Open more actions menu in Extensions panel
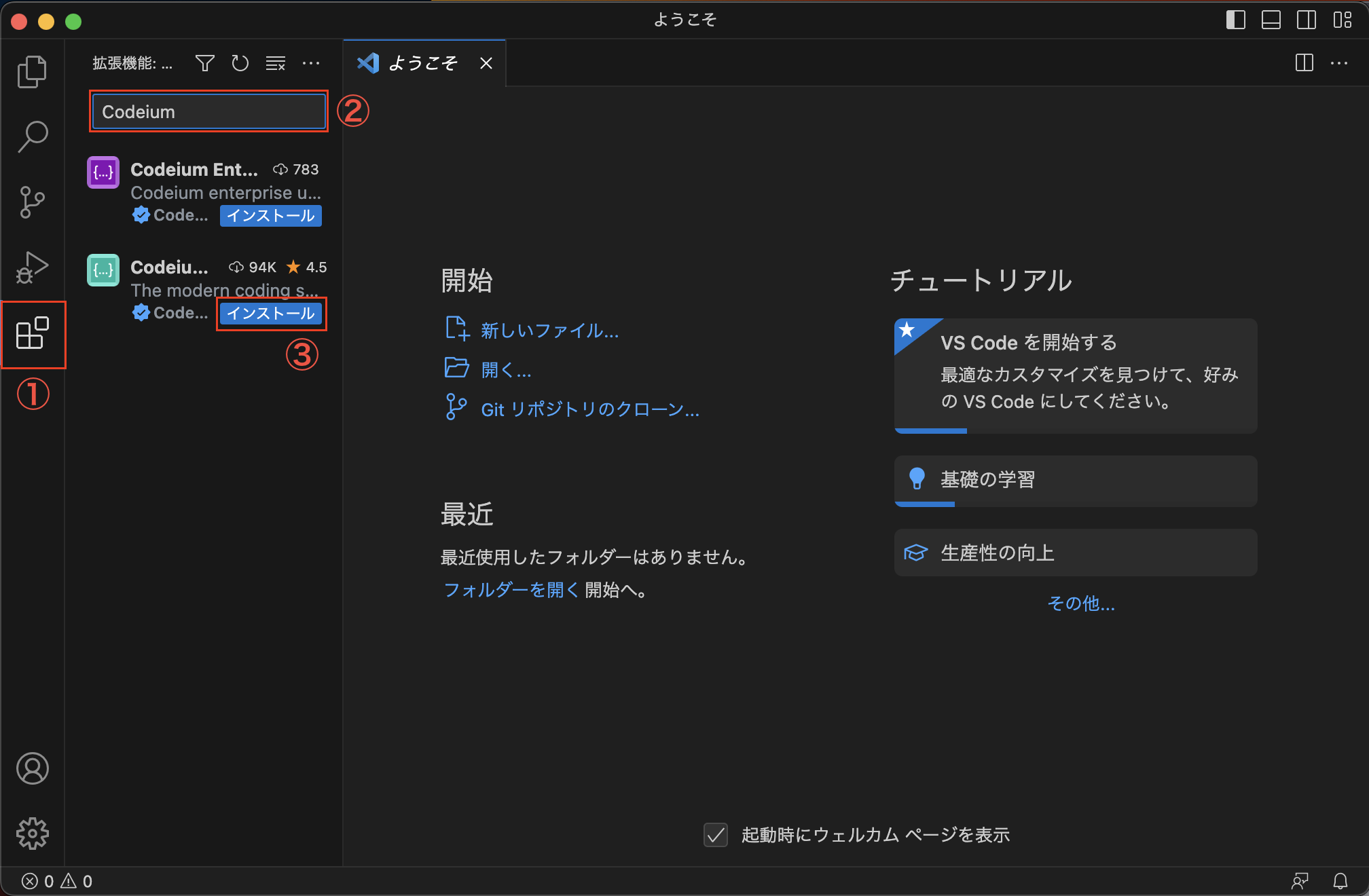The image size is (1369, 896). pyautogui.click(x=311, y=62)
